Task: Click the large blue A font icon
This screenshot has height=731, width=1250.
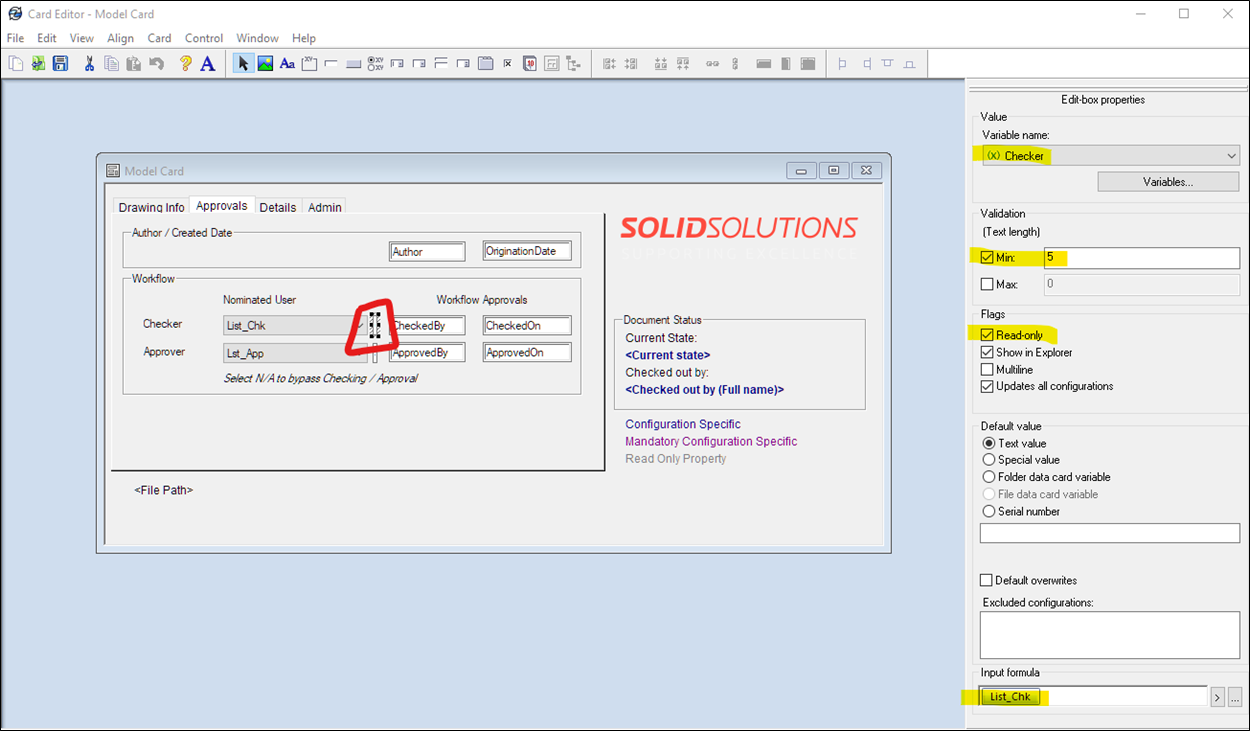Action: coord(207,63)
